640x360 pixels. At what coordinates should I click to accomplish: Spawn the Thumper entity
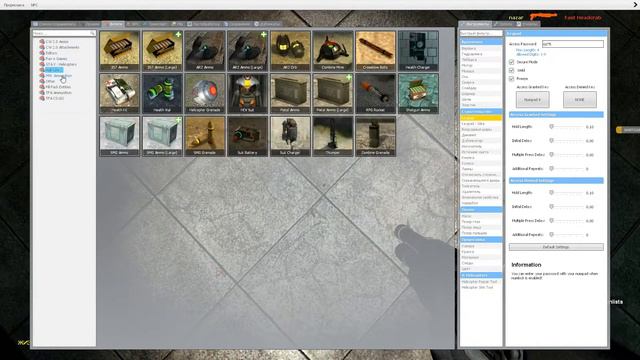(x=333, y=136)
